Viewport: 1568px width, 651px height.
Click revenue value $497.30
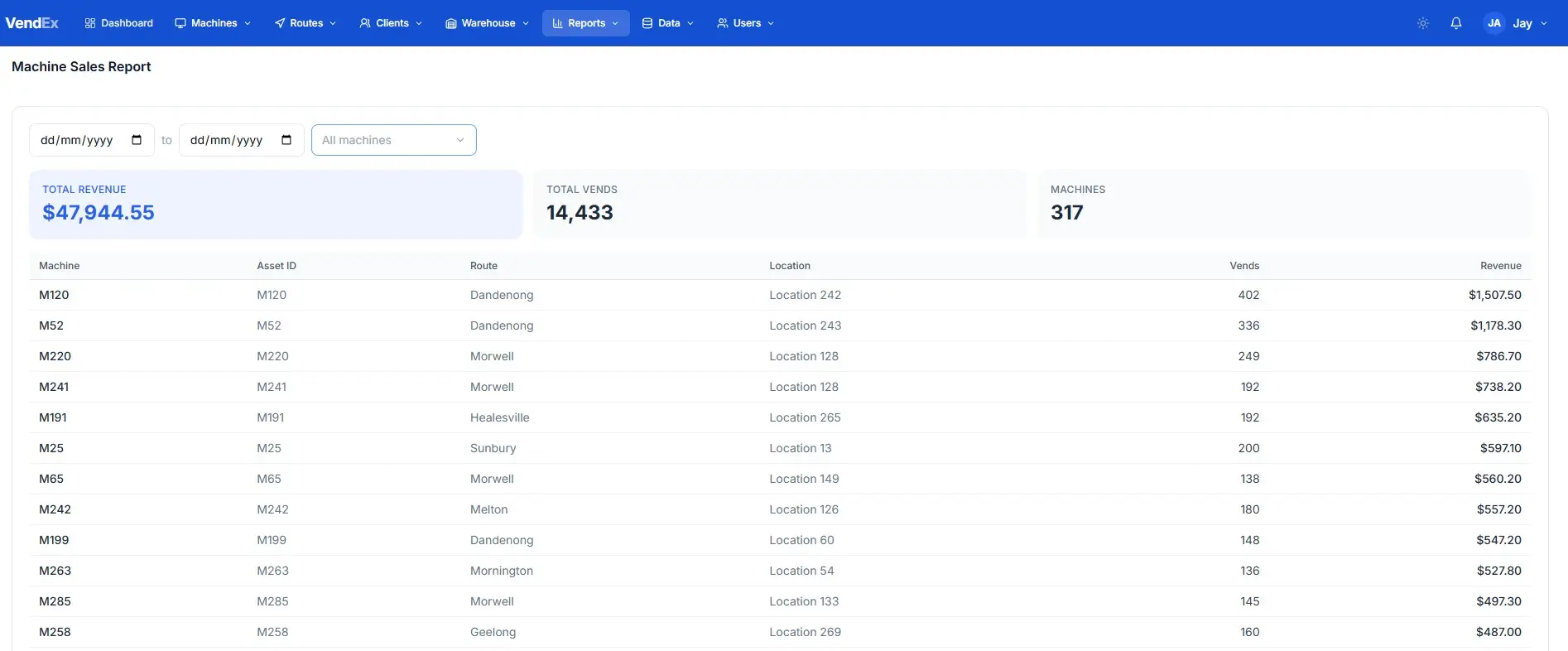point(1498,601)
